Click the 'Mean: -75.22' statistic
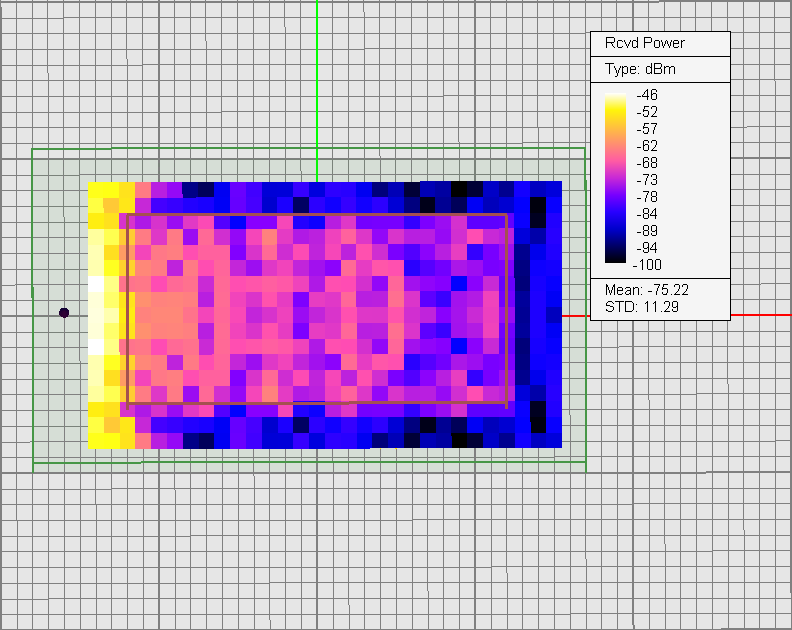Image resolution: width=792 pixels, height=630 pixels. pyautogui.click(x=647, y=290)
